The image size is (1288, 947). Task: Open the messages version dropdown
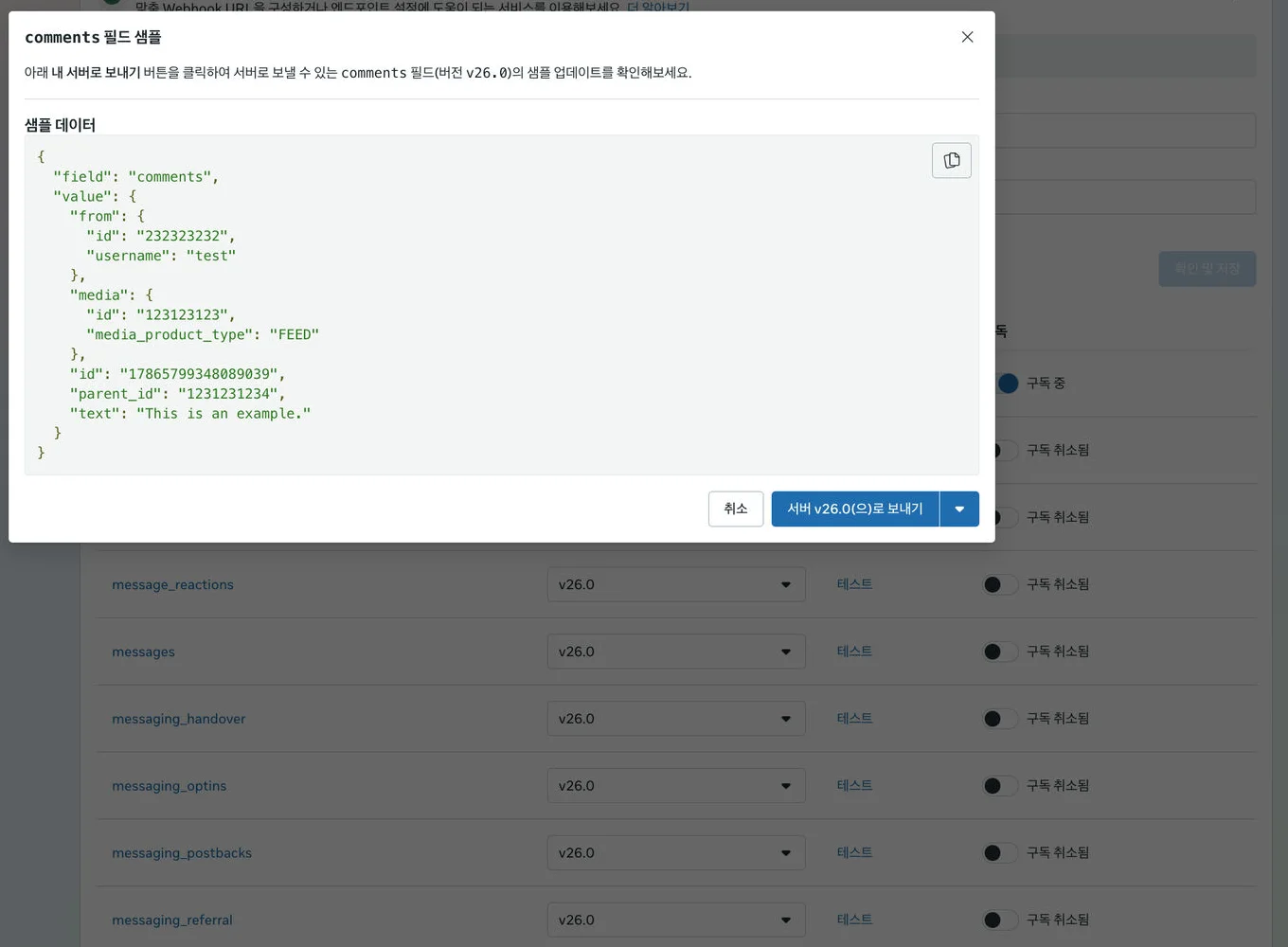click(x=676, y=652)
